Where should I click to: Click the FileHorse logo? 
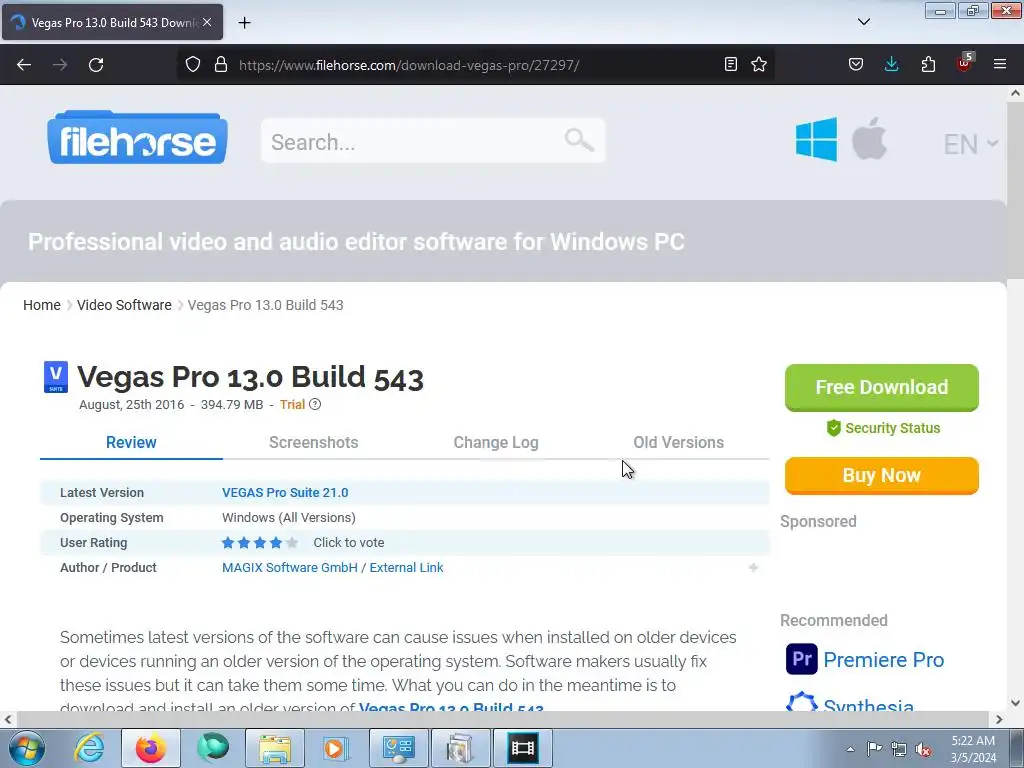click(x=137, y=137)
